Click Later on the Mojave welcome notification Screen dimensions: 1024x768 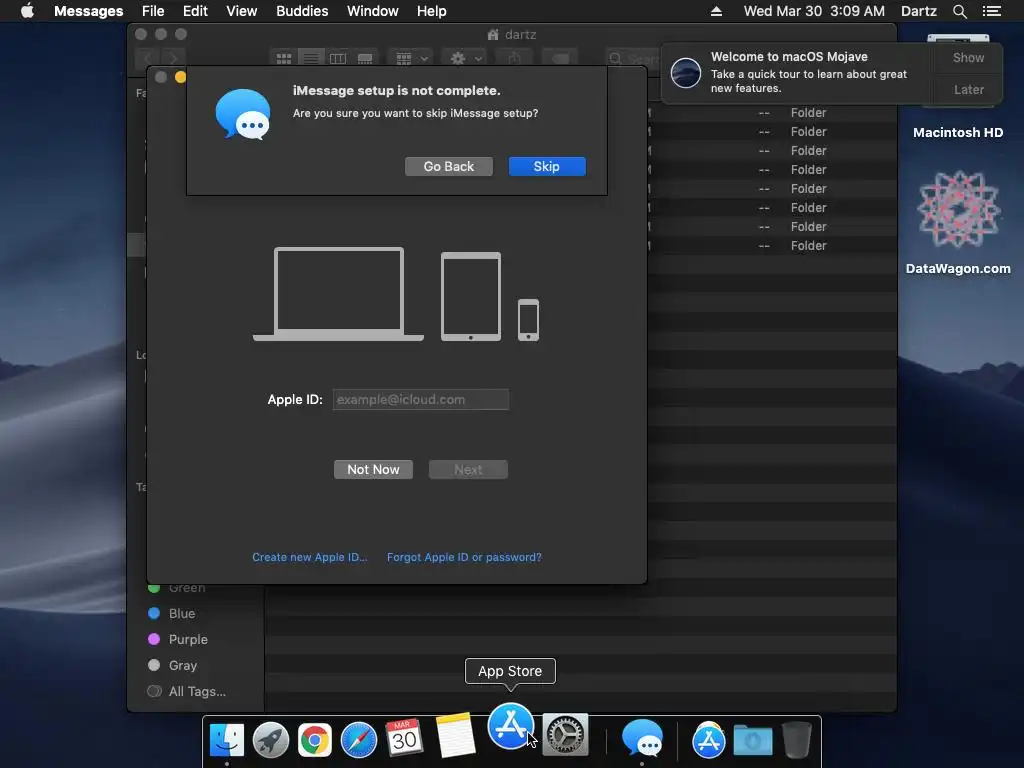point(968,89)
